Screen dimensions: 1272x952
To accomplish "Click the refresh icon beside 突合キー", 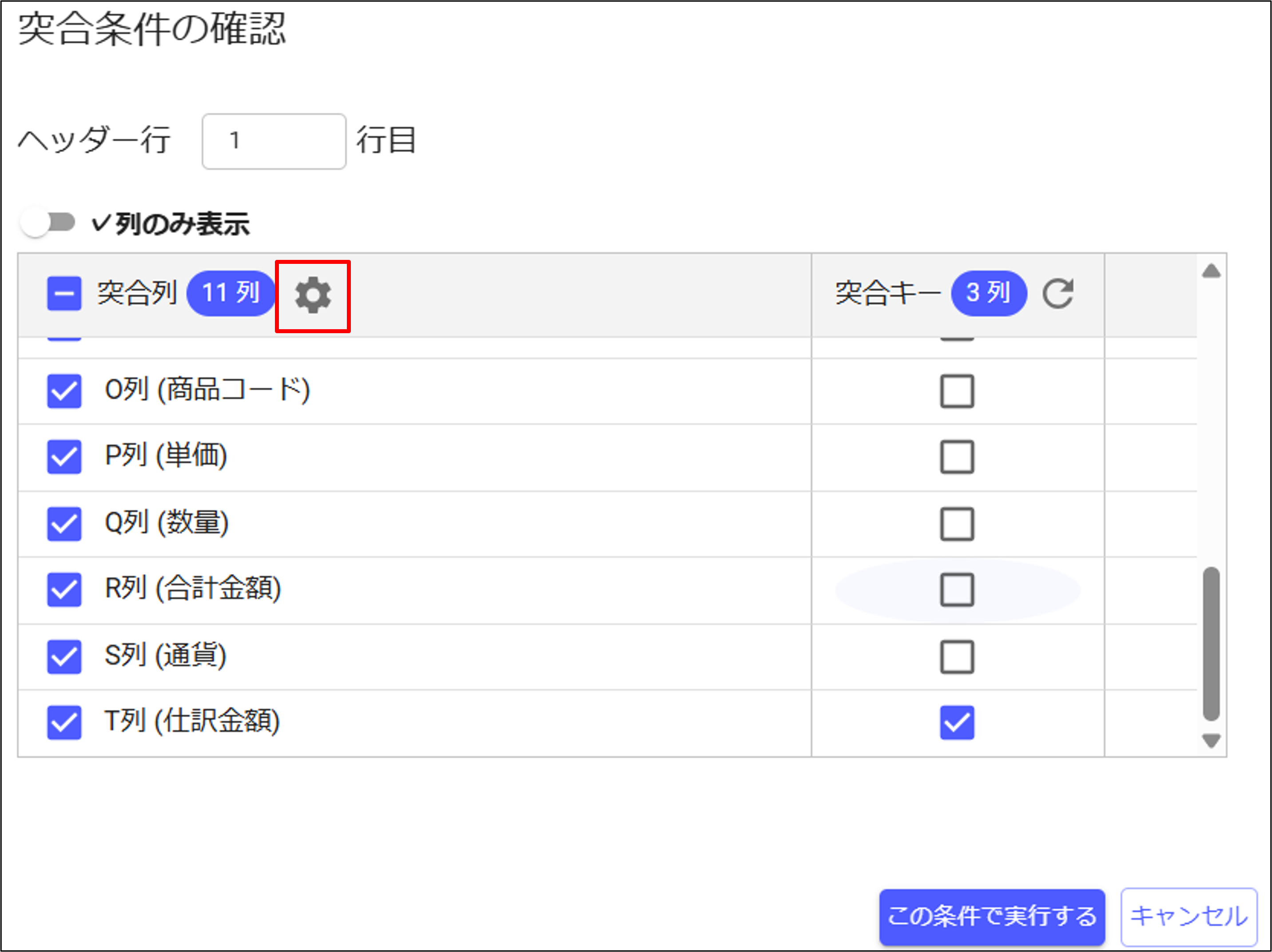I will click(x=1058, y=294).
